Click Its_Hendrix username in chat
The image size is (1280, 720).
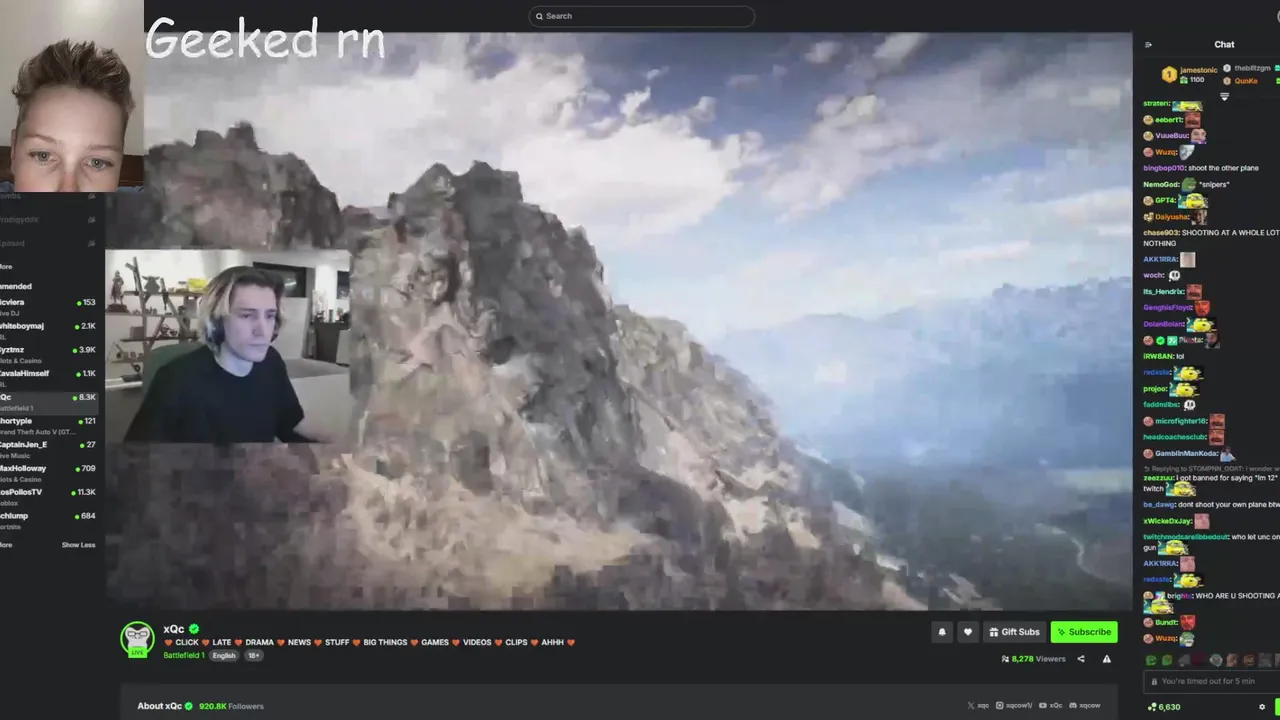1163,292
